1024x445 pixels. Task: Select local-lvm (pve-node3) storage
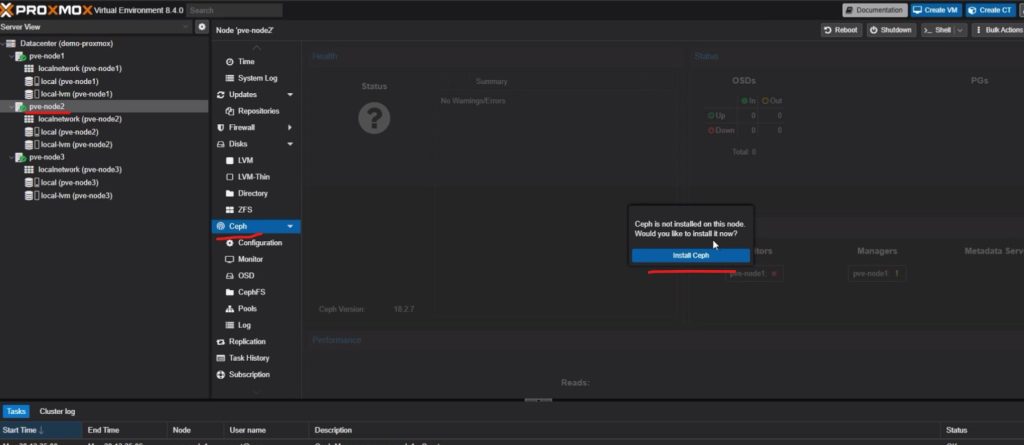[76, 195]
